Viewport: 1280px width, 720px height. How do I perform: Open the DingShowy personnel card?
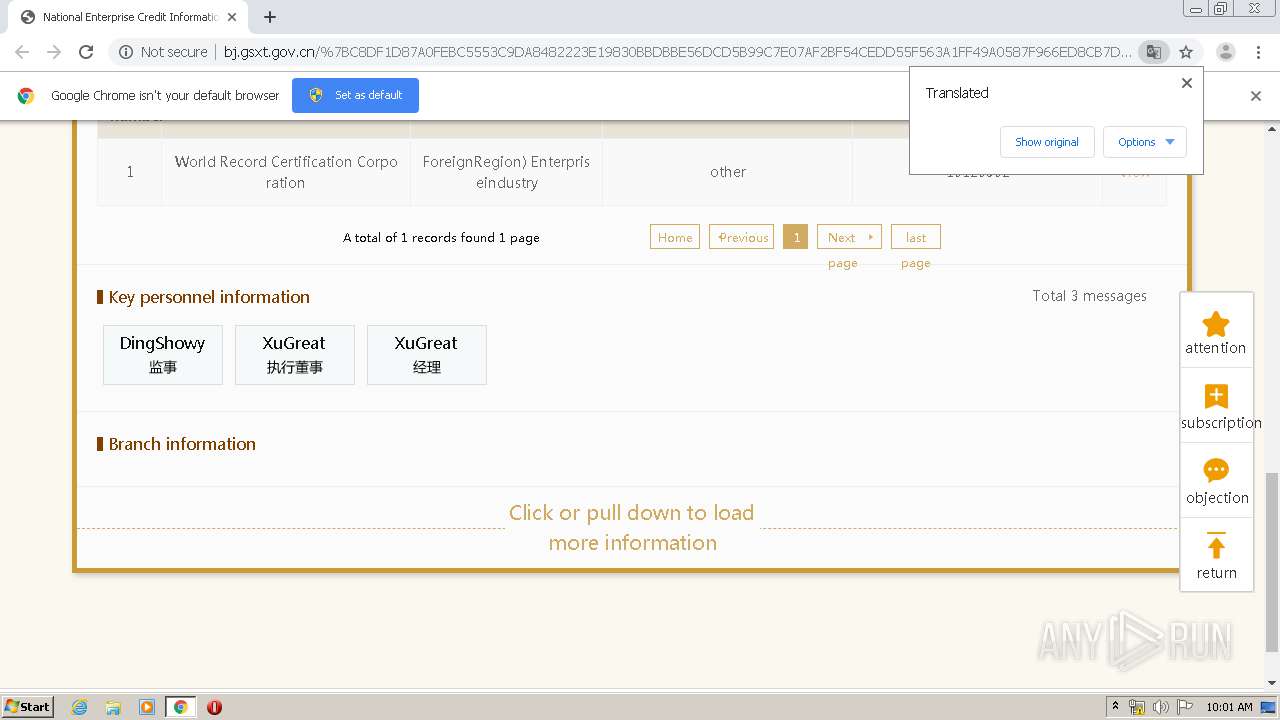163,354
